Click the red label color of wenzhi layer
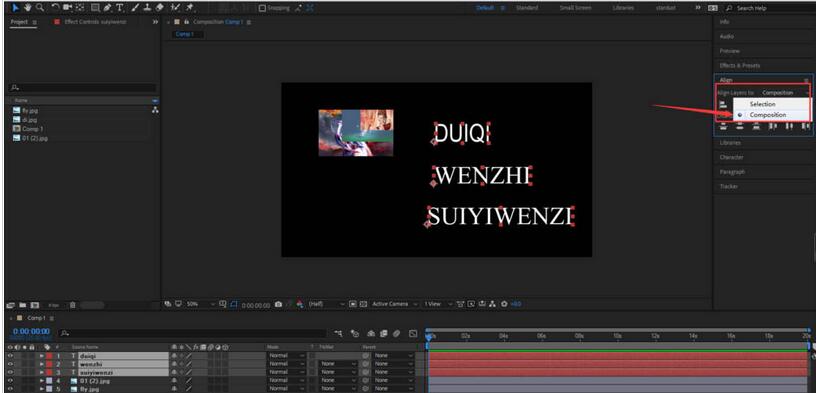This screenshot has height=393, width=816. tap(49, 364)
